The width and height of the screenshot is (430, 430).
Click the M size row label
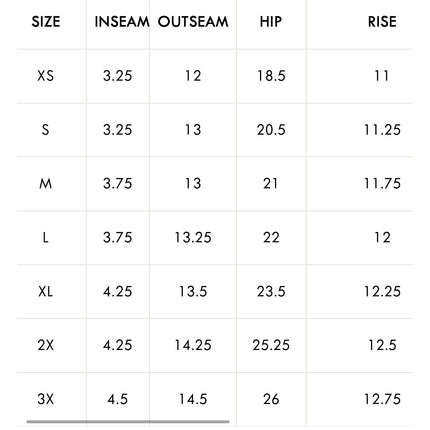point(46,184)
